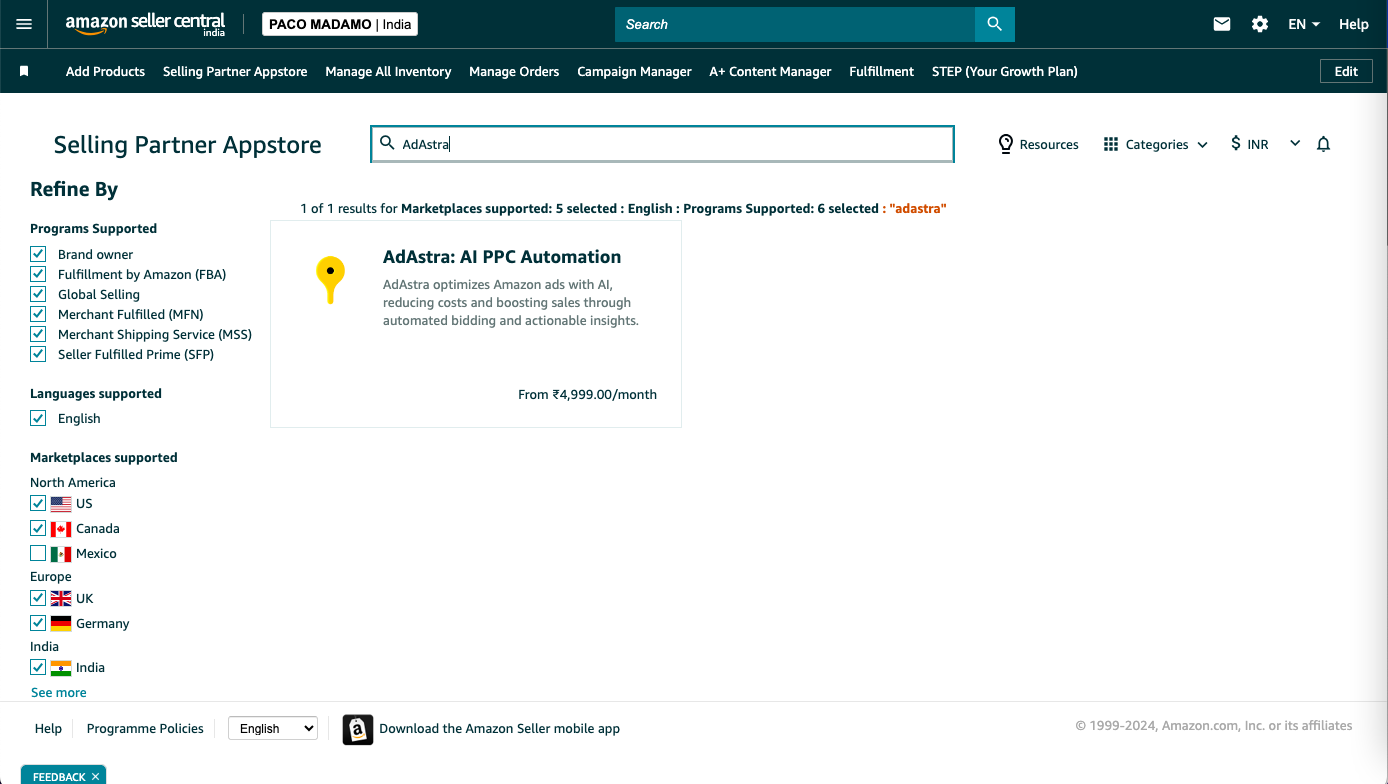Image resolution: width=1388 pixels, height=784 pixels.
Task: Open the Feedback button
Action: point(58,776)
